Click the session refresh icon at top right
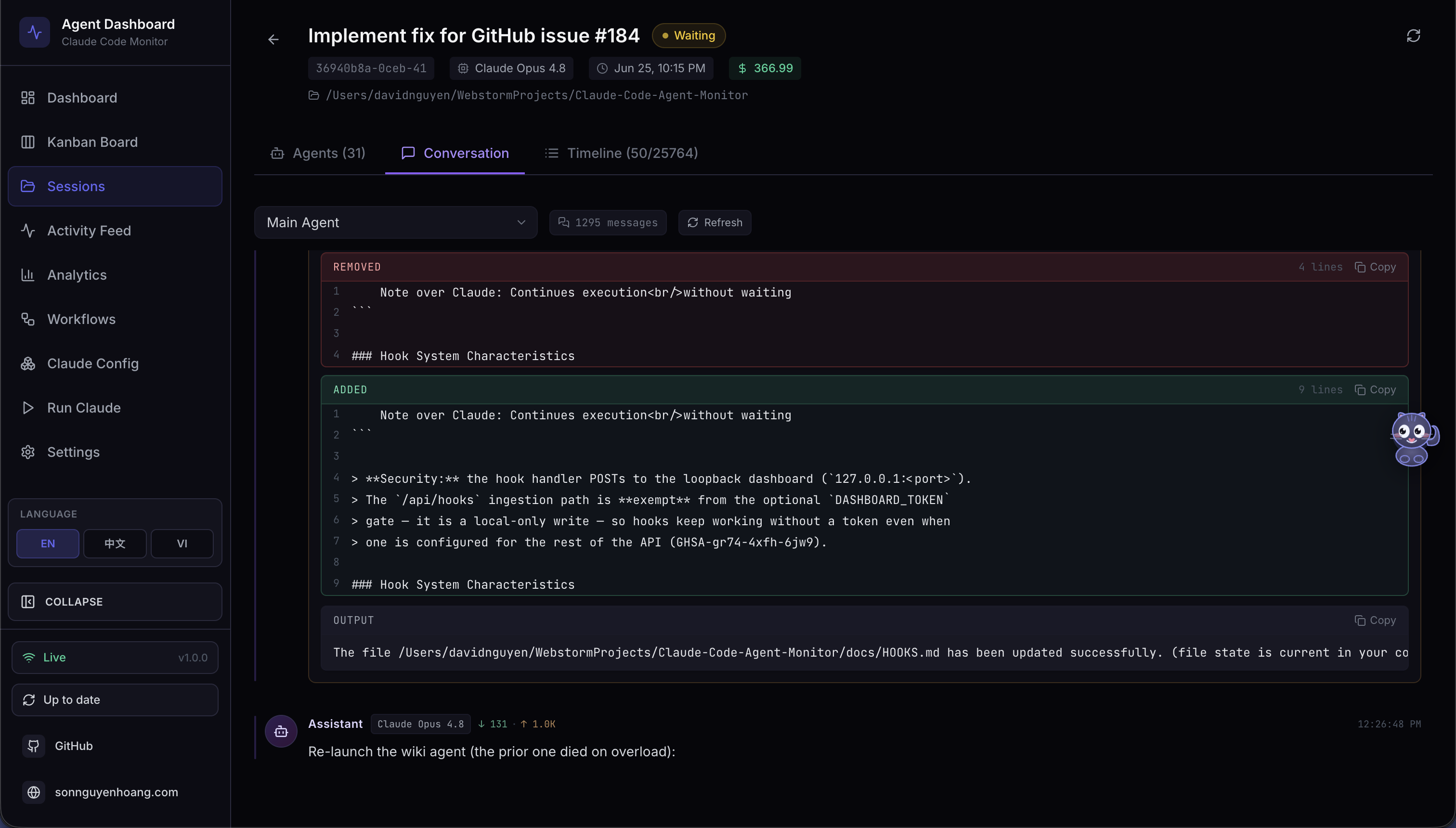This screenshot has height=828, width=1456. (x=1413, y=36)
